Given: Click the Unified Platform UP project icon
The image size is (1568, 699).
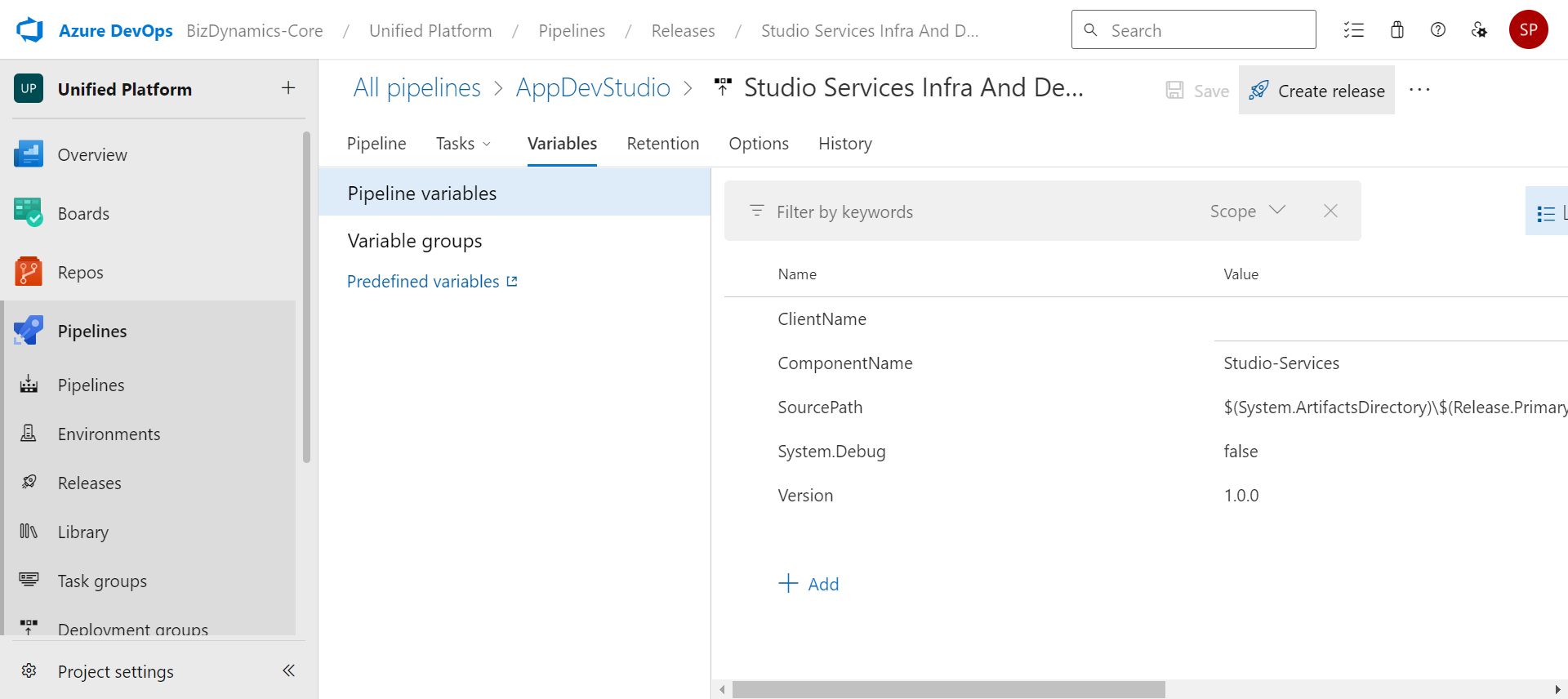Looking at the screenshot, I should coord(29,89).
